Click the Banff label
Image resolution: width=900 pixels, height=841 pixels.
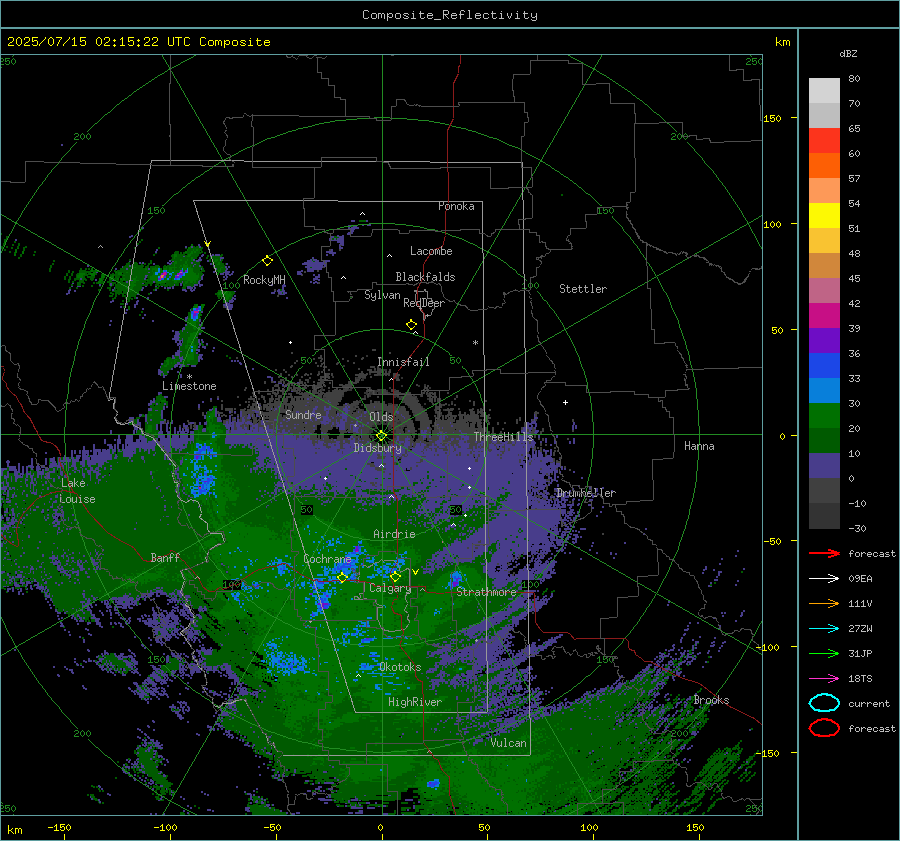tap(165, 557)
